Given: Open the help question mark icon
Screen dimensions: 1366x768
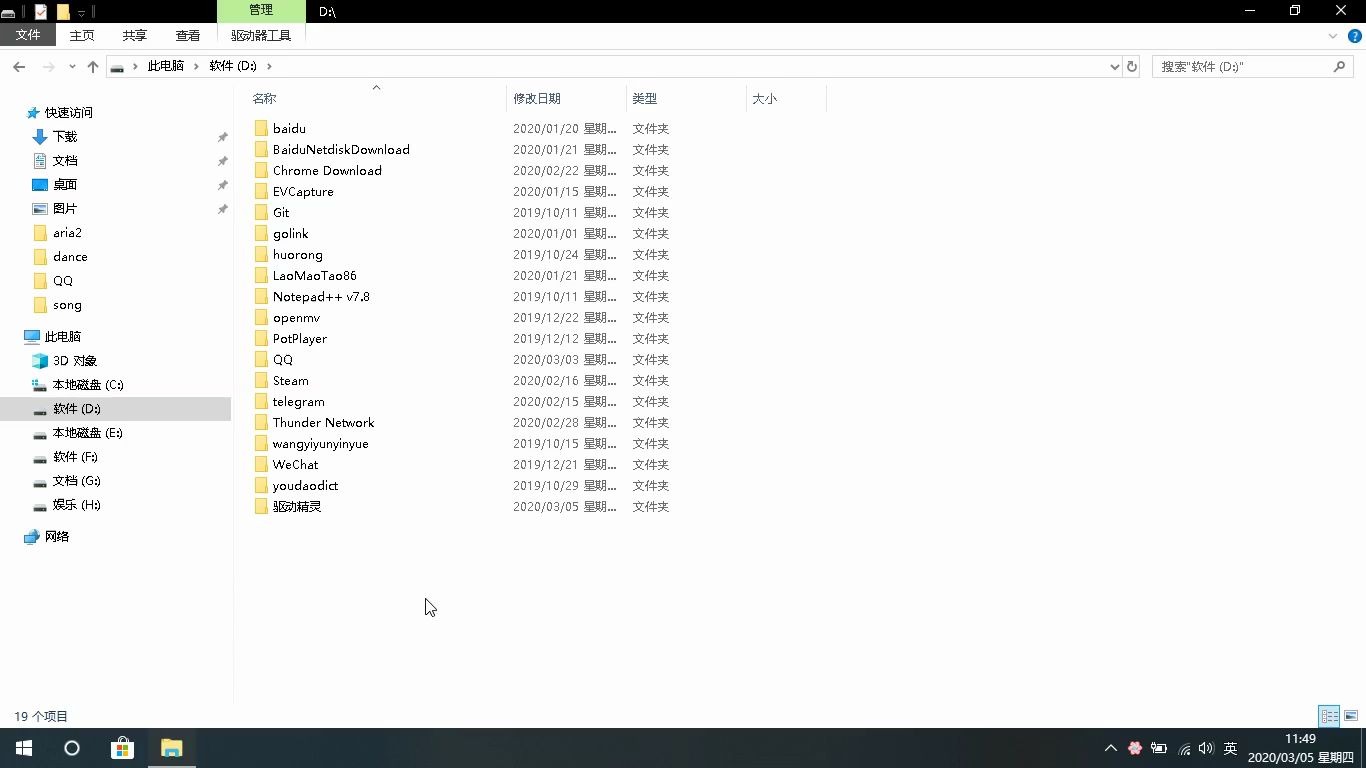Looking at the screenshot, I should (1356, 36).
